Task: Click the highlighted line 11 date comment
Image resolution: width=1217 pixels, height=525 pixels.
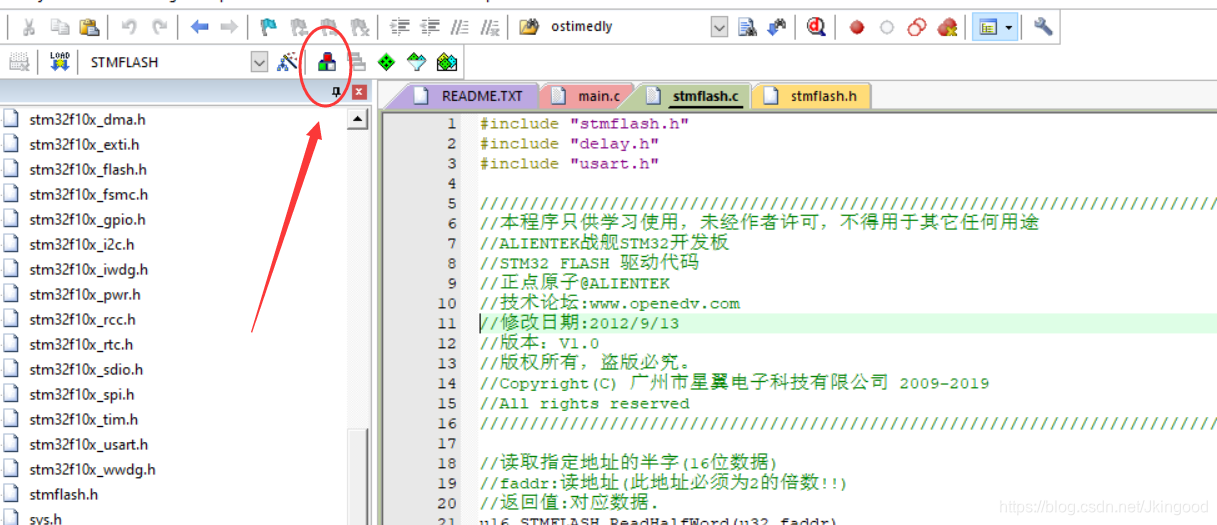Action: click(x=579, y=323)
